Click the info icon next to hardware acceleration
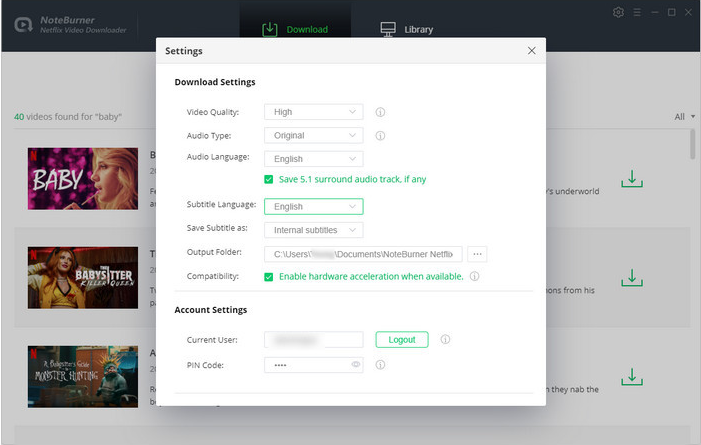Screen dimensions: 701x445 coord(475,276)
